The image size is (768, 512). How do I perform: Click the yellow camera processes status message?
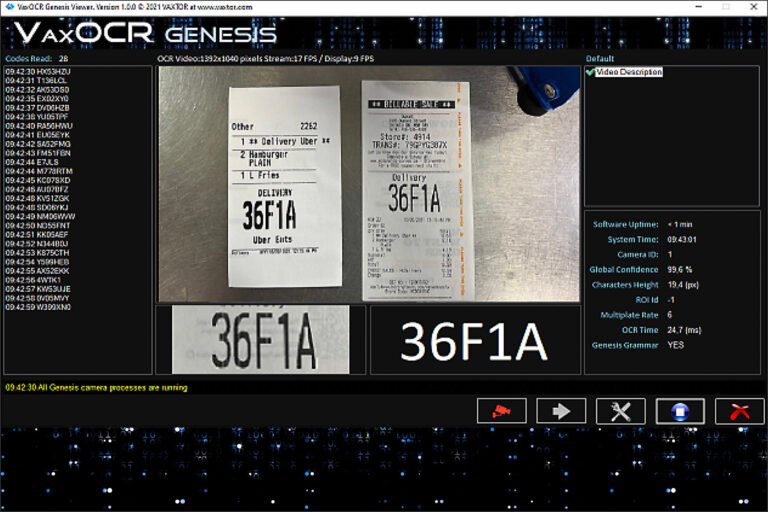pos(96,388)
